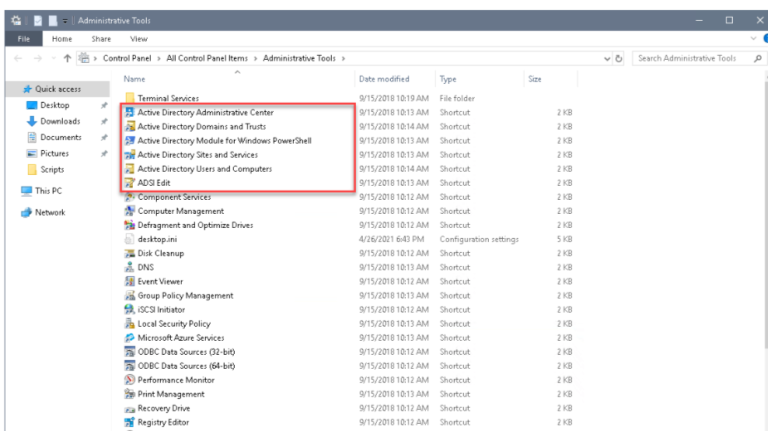Viewport: 768px width, 431px height.
Task: Click the DNS shortcut icon
Action: (x=129, y=268)
